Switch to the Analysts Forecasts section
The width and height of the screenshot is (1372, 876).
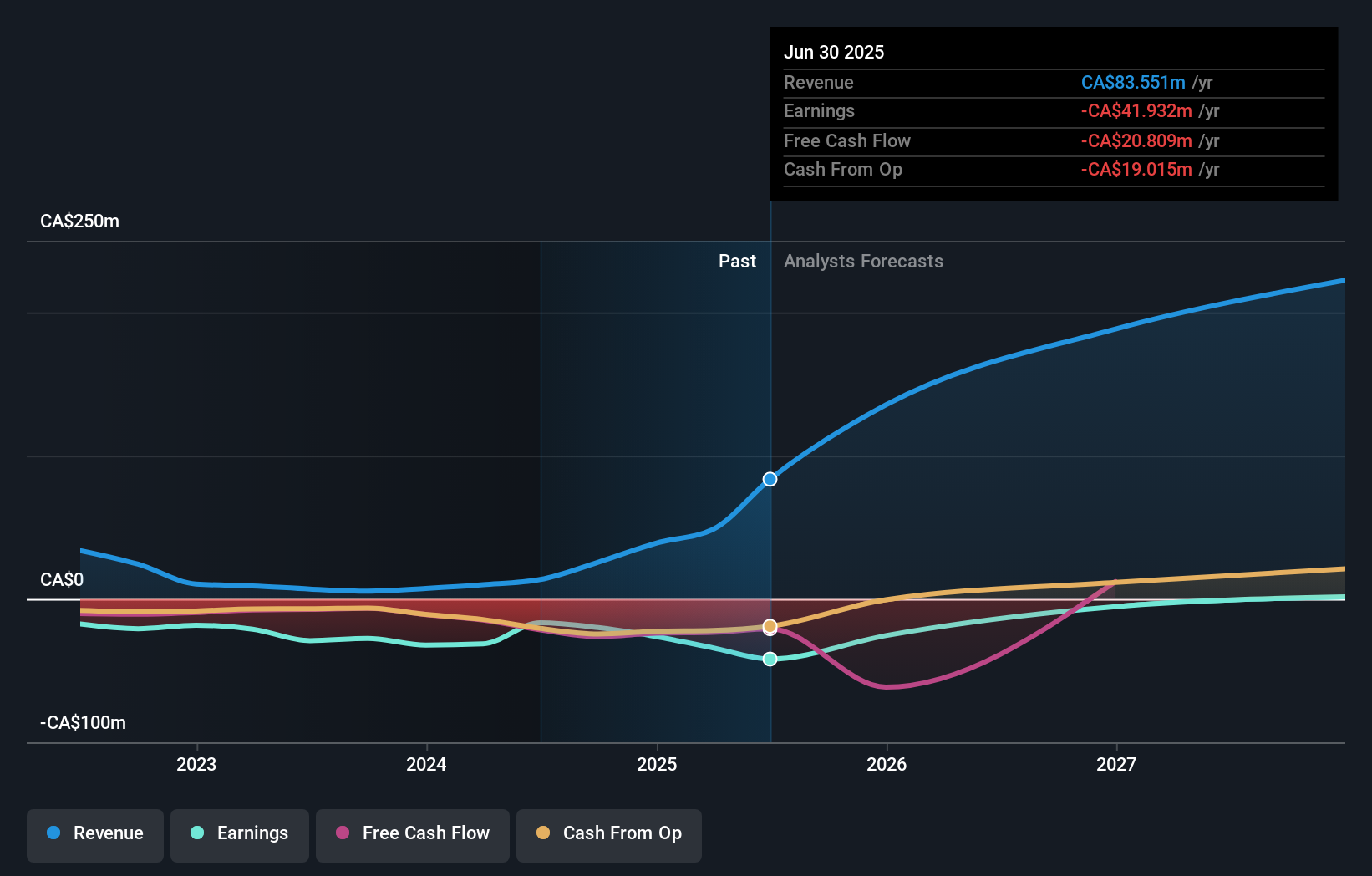[863, 261]
